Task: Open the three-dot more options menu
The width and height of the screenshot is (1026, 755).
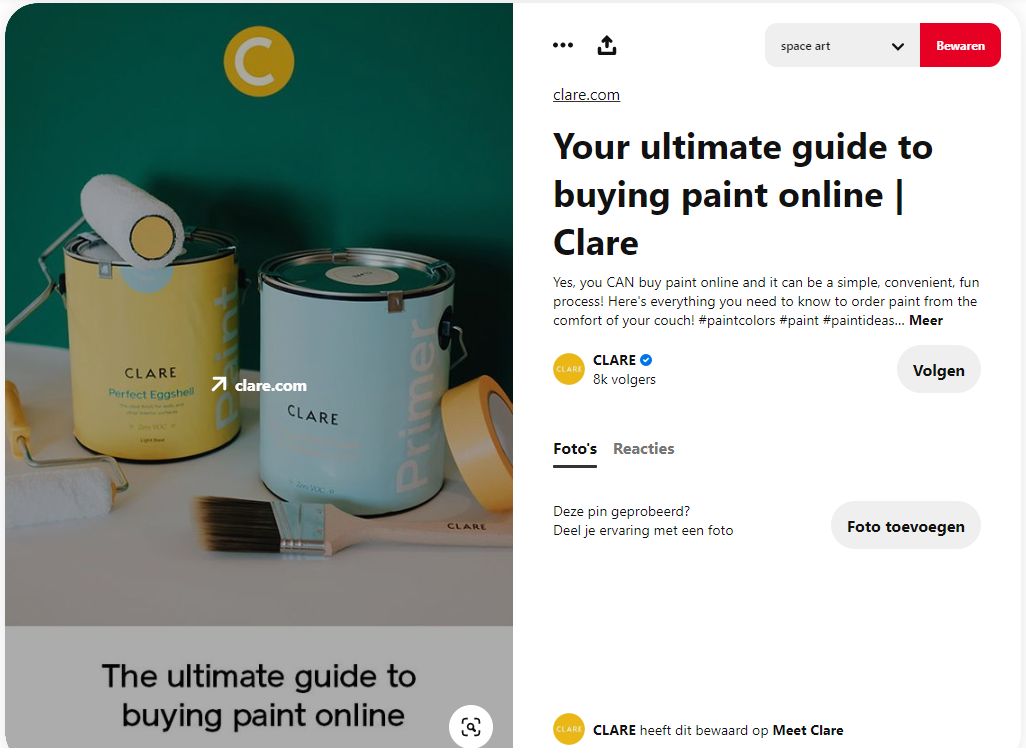Action: pos(563,45)
